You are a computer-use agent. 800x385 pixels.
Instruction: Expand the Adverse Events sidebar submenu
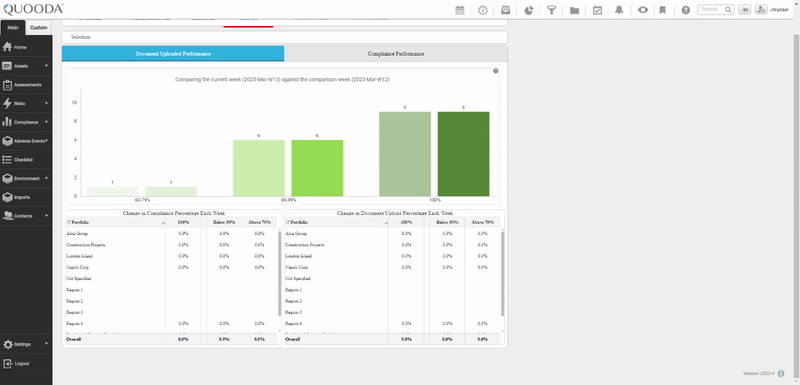(46, 140)
